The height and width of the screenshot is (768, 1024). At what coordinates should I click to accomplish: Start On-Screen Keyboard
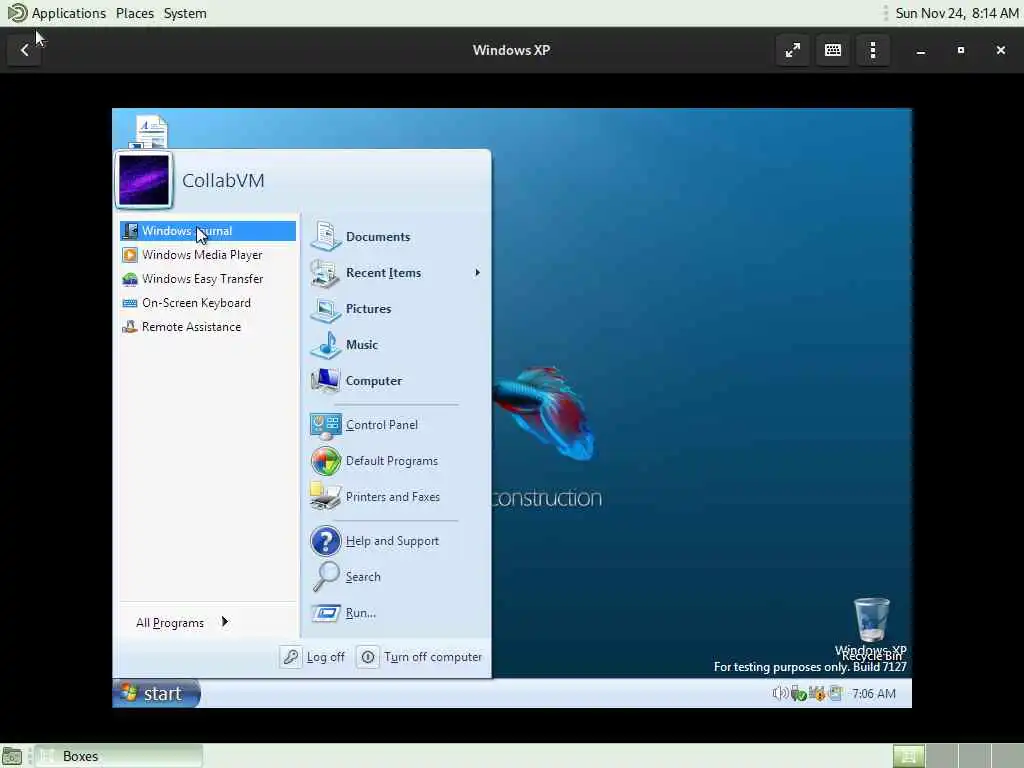(x=208, y=303)
